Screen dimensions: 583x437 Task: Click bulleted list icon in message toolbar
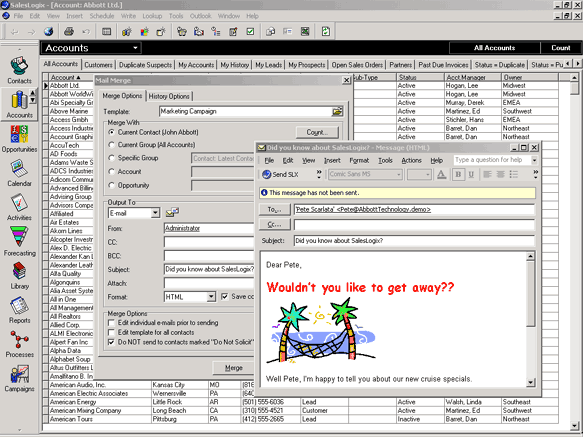514,174
